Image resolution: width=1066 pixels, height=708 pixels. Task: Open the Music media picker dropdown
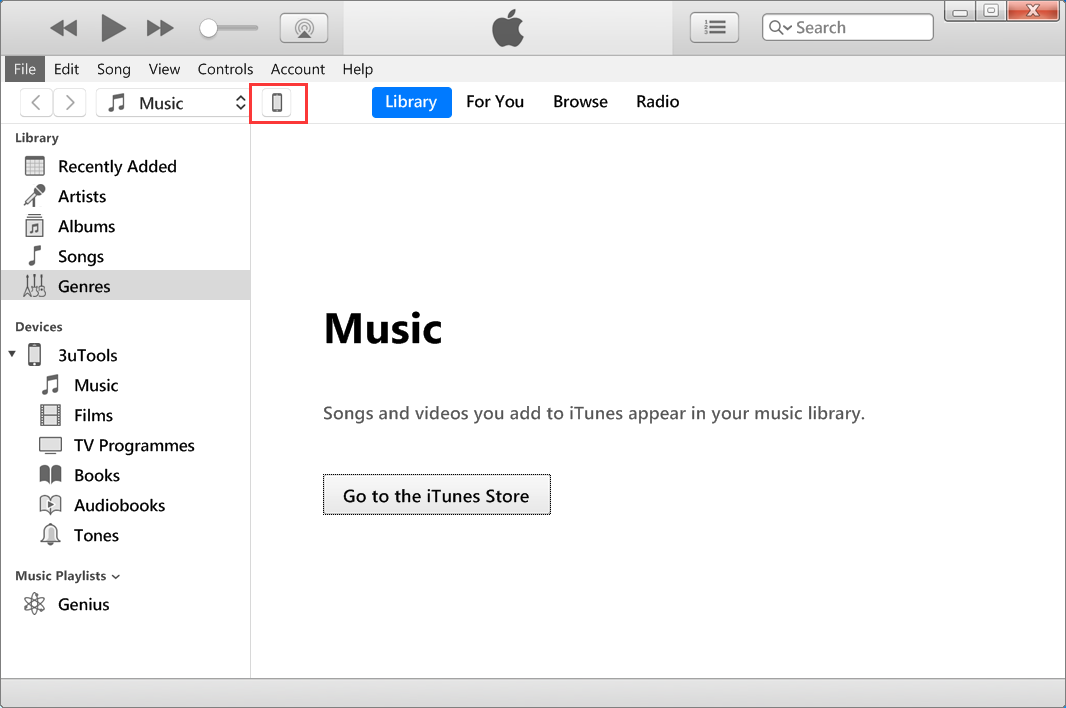[173, 103]
